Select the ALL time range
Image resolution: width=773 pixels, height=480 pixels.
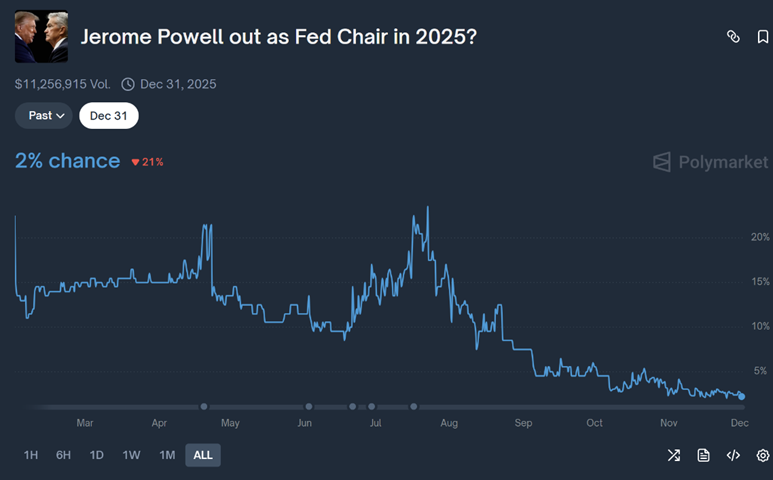click(x=203, y=455)
